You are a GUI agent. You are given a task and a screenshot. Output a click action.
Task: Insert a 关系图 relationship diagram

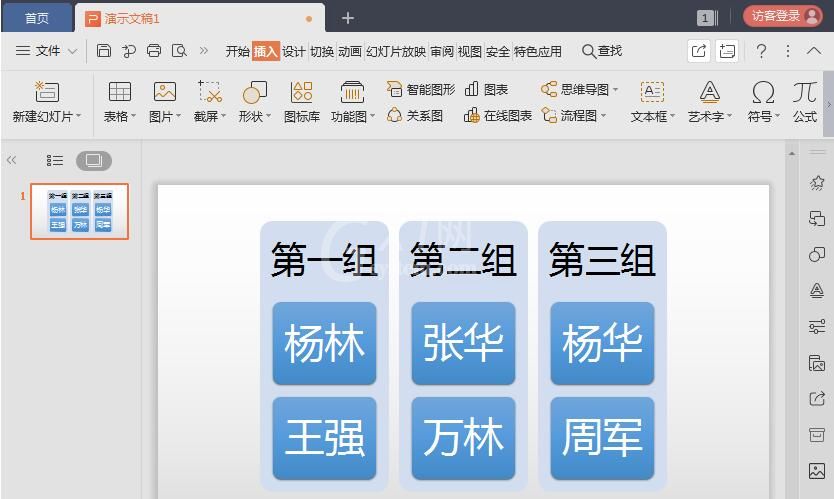[x=415, y=115]
